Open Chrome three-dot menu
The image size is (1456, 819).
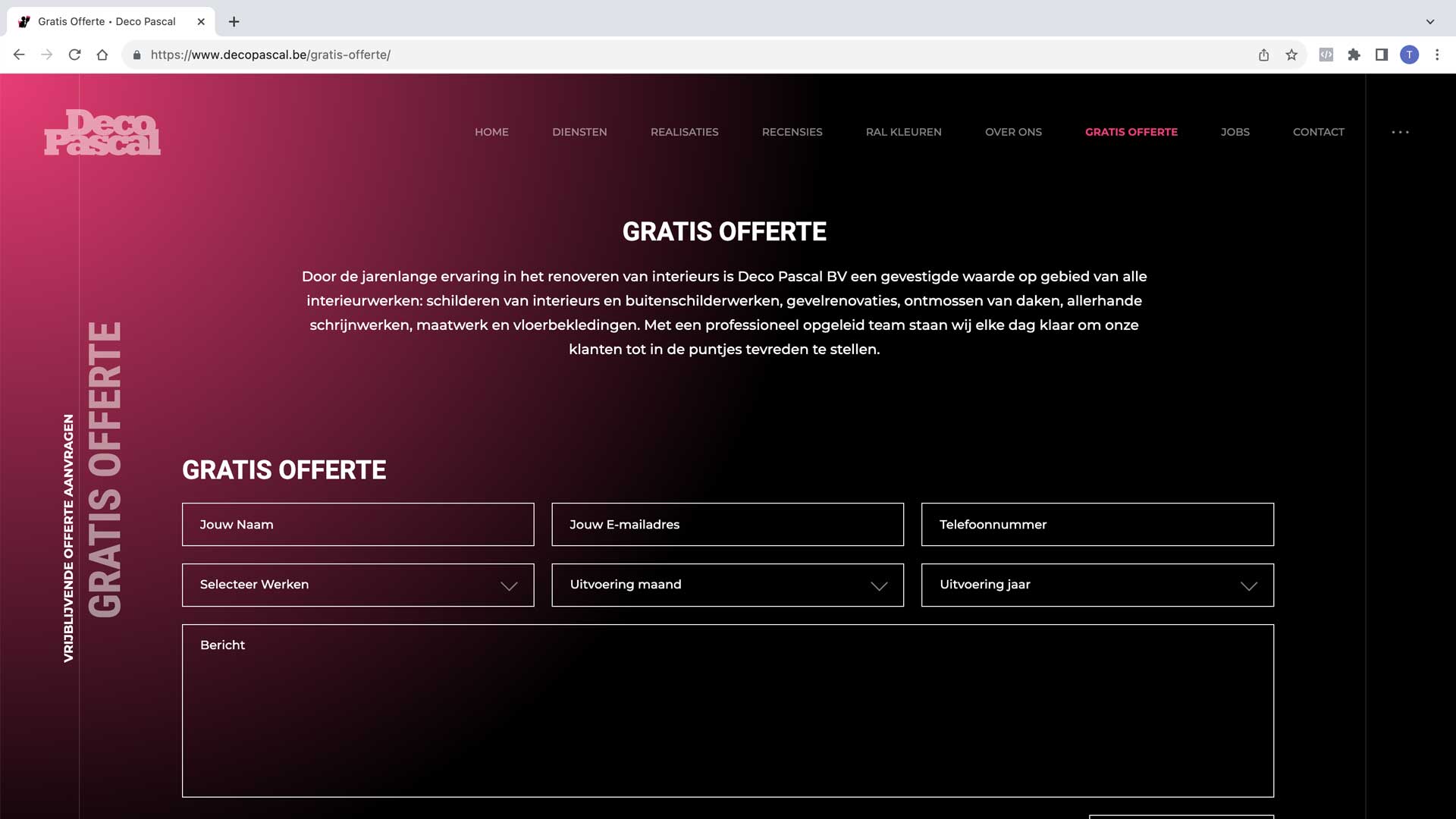pos(1437,55)
